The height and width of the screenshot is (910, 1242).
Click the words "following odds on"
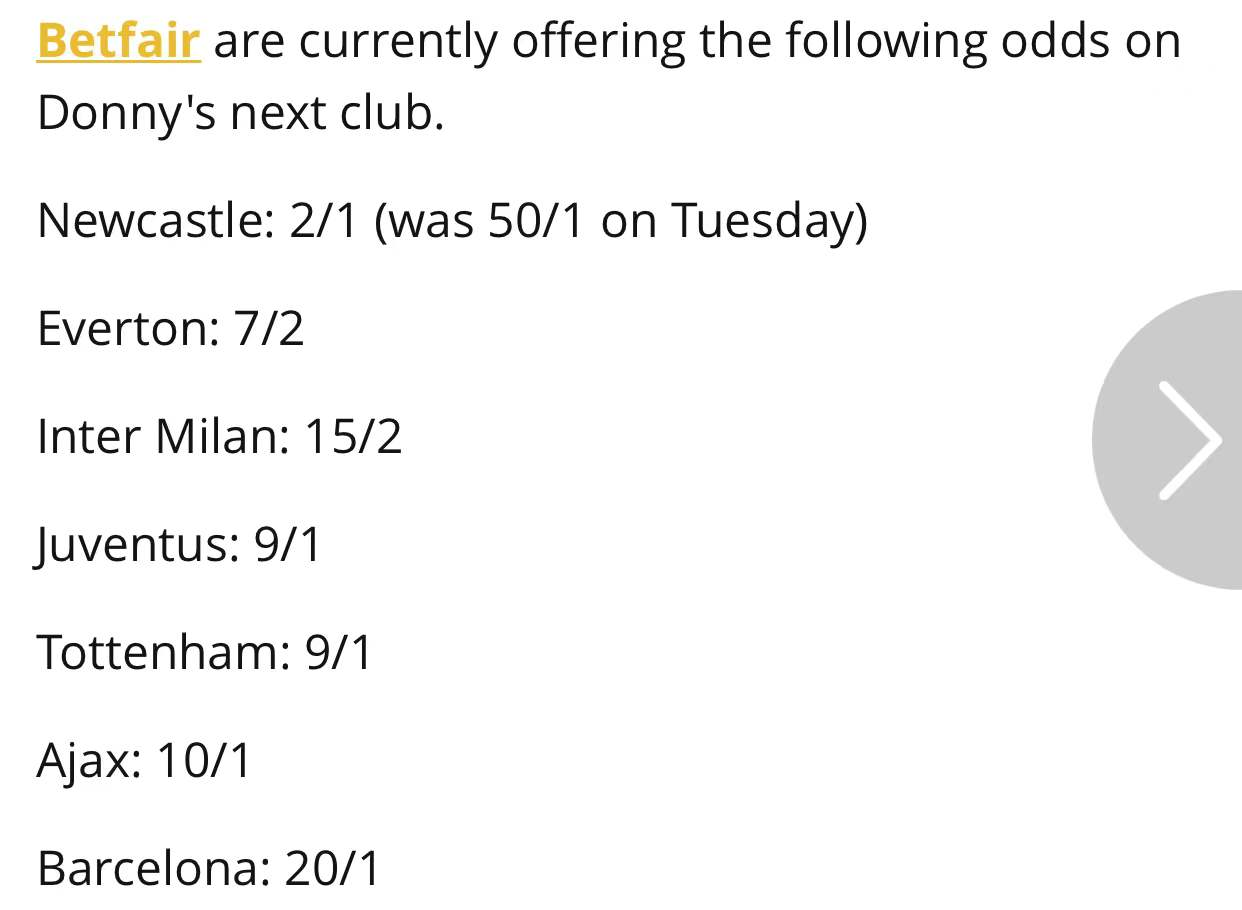tap(982, 42)
